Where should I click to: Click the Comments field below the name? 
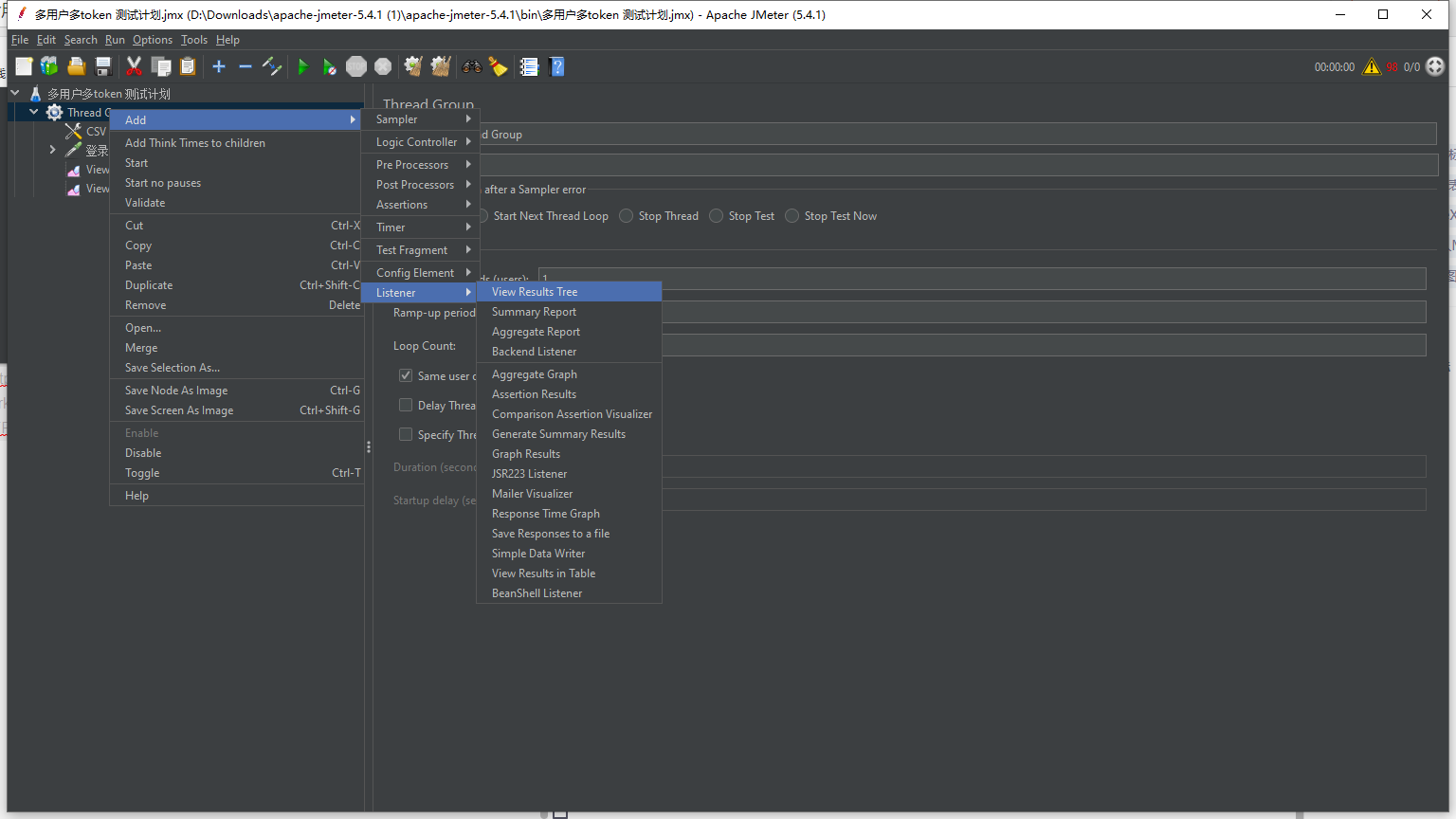pyautogui.click(x=957, y=165)
